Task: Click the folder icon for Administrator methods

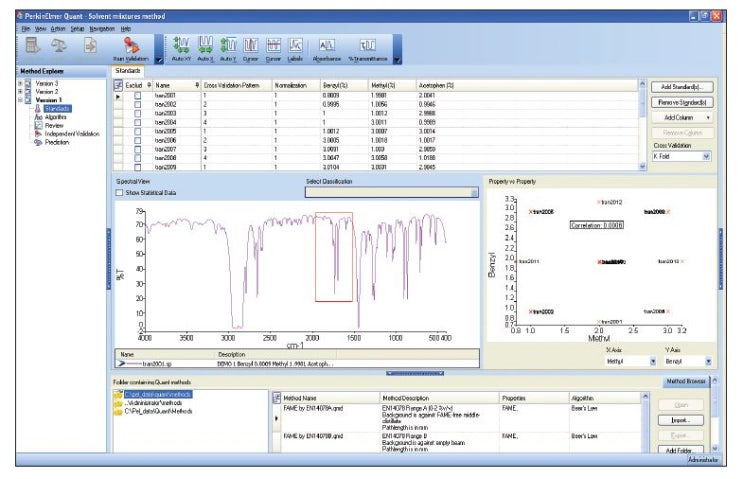Action: click(x=118, y=403)
